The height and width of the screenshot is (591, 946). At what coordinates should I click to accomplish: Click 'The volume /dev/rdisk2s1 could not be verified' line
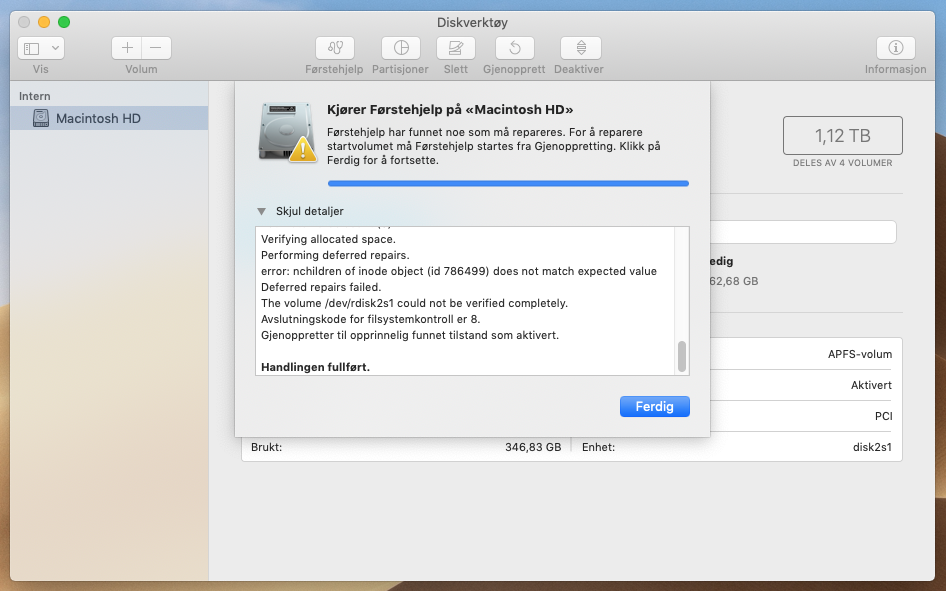pos(414,303)
